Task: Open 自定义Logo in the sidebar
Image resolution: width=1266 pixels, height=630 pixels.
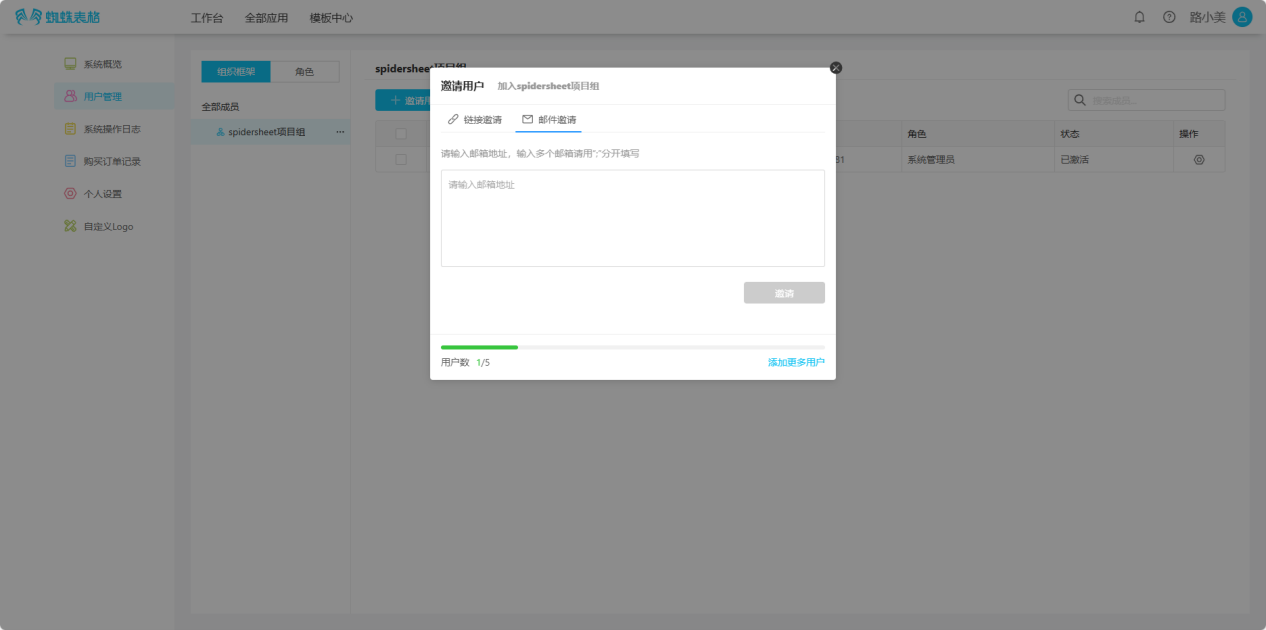Action: pyautogui.click(x=107, y=227)
